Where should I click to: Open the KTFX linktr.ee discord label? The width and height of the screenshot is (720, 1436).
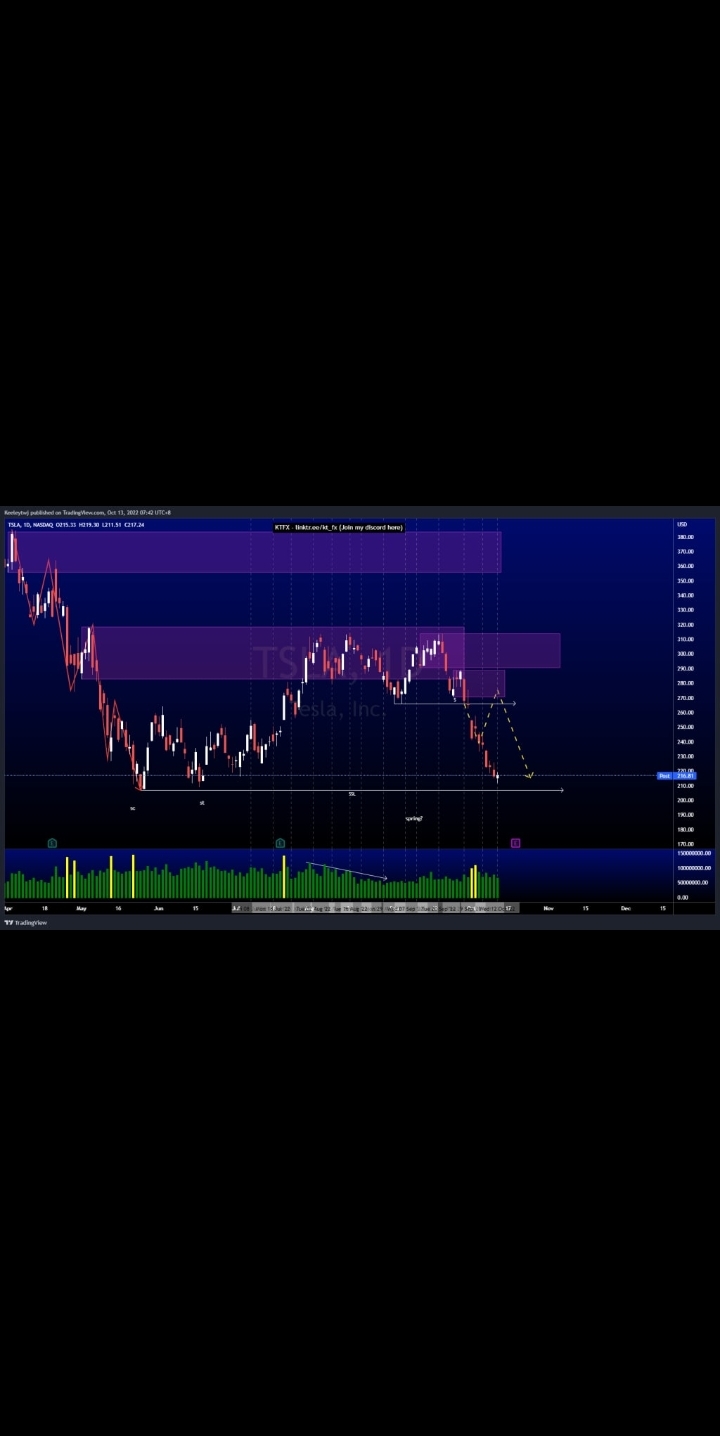pyautogui.click(x=339, y=527)
